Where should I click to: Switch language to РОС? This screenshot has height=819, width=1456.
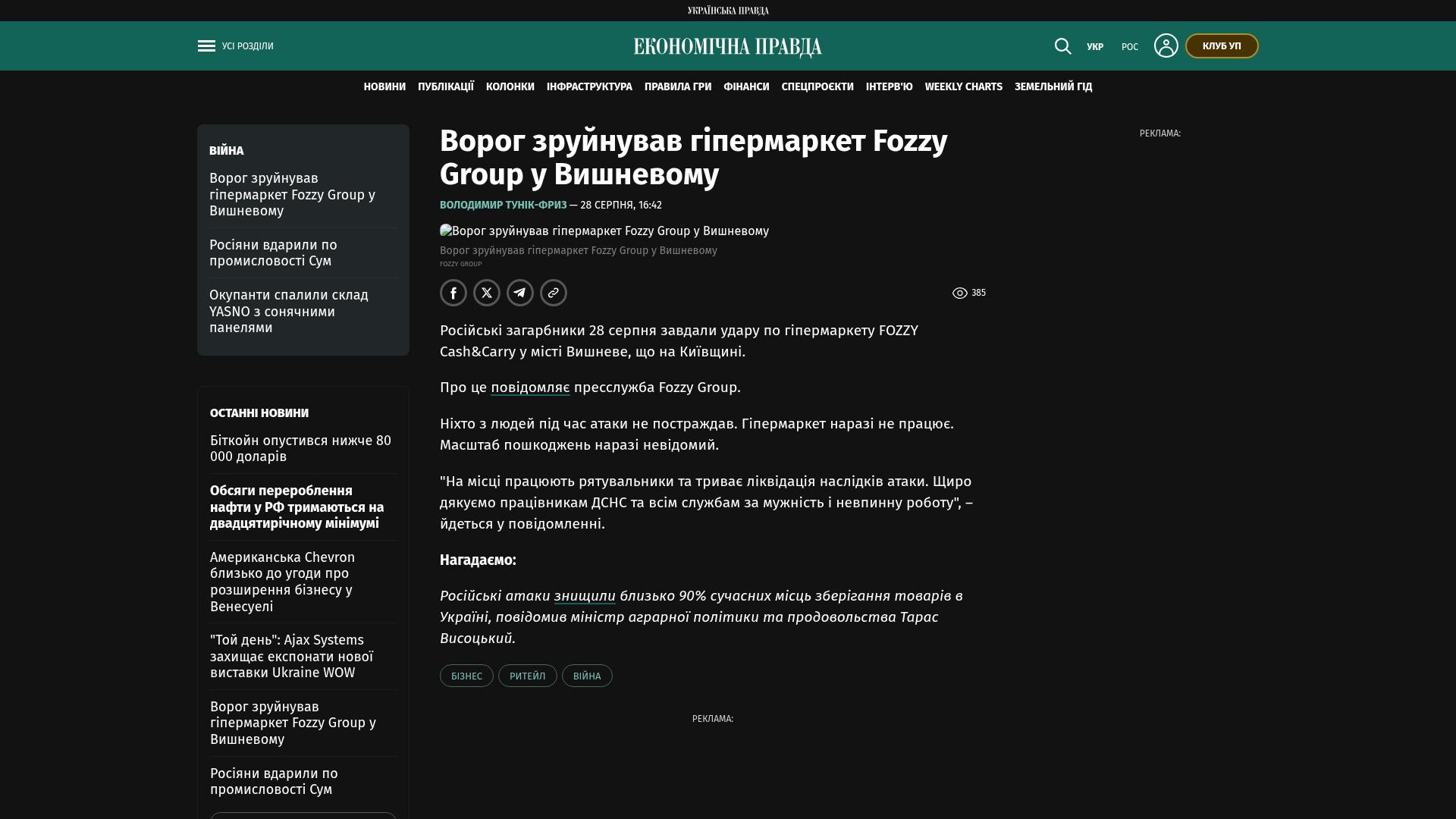coord(1130,47)
